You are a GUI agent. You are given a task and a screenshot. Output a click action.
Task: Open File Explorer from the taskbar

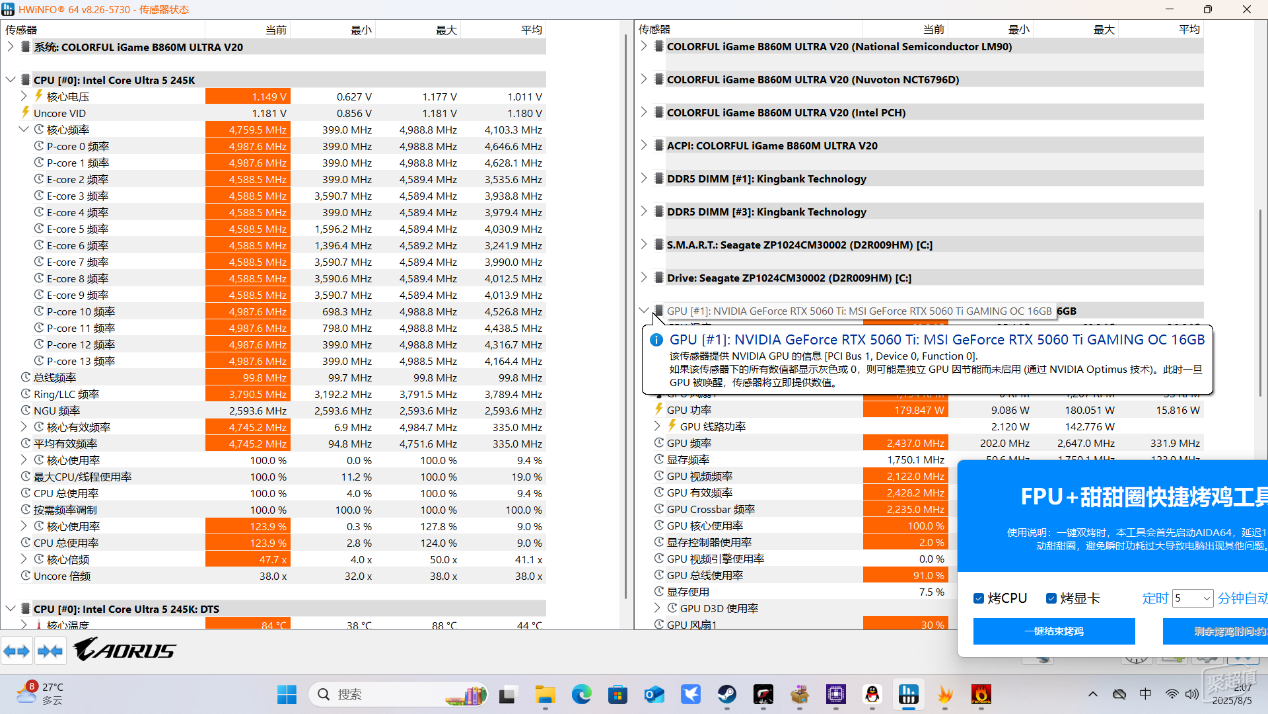pyautogui.click(x=545, y=694)
